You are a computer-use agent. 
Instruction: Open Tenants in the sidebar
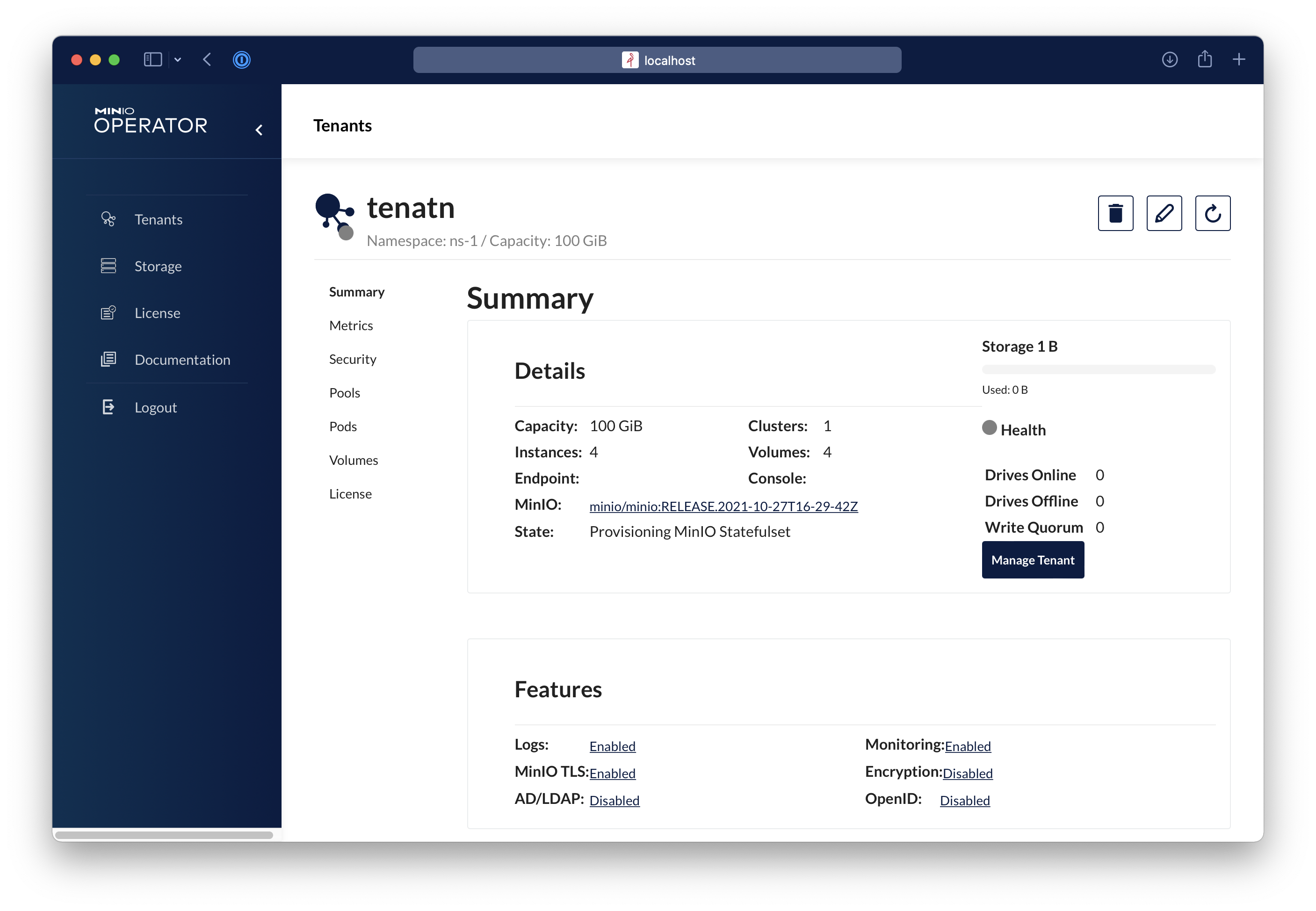(158, 220)
